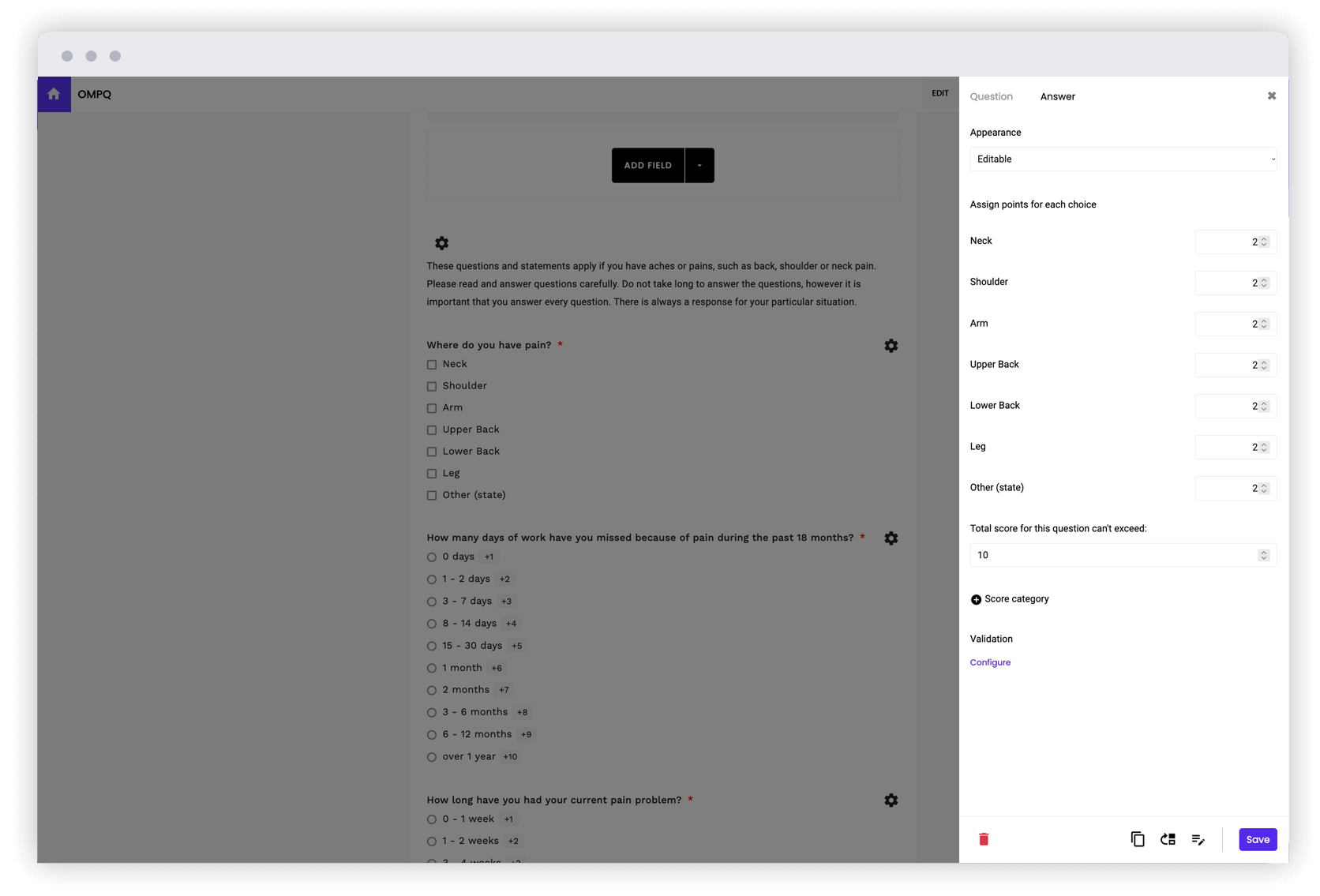The image size is (1320, 896).
Task: Switch to the Question tab
Action: click(992, 96)
